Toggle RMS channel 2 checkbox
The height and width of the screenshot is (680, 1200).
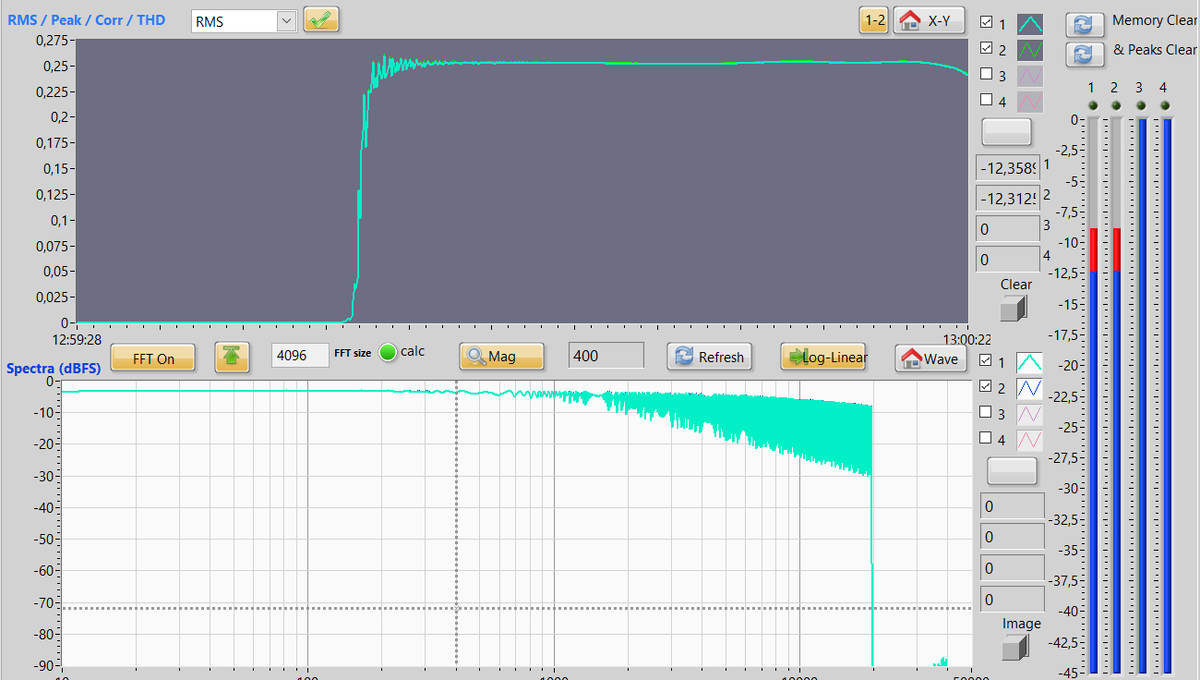987,48
